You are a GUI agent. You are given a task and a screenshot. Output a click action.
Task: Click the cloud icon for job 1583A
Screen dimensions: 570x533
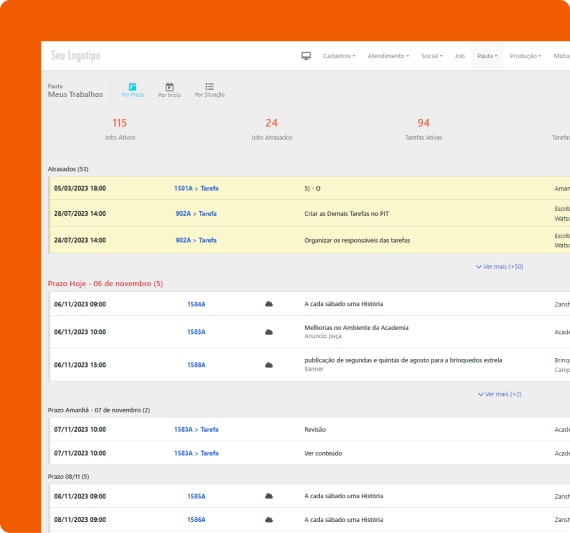(269, 332)
